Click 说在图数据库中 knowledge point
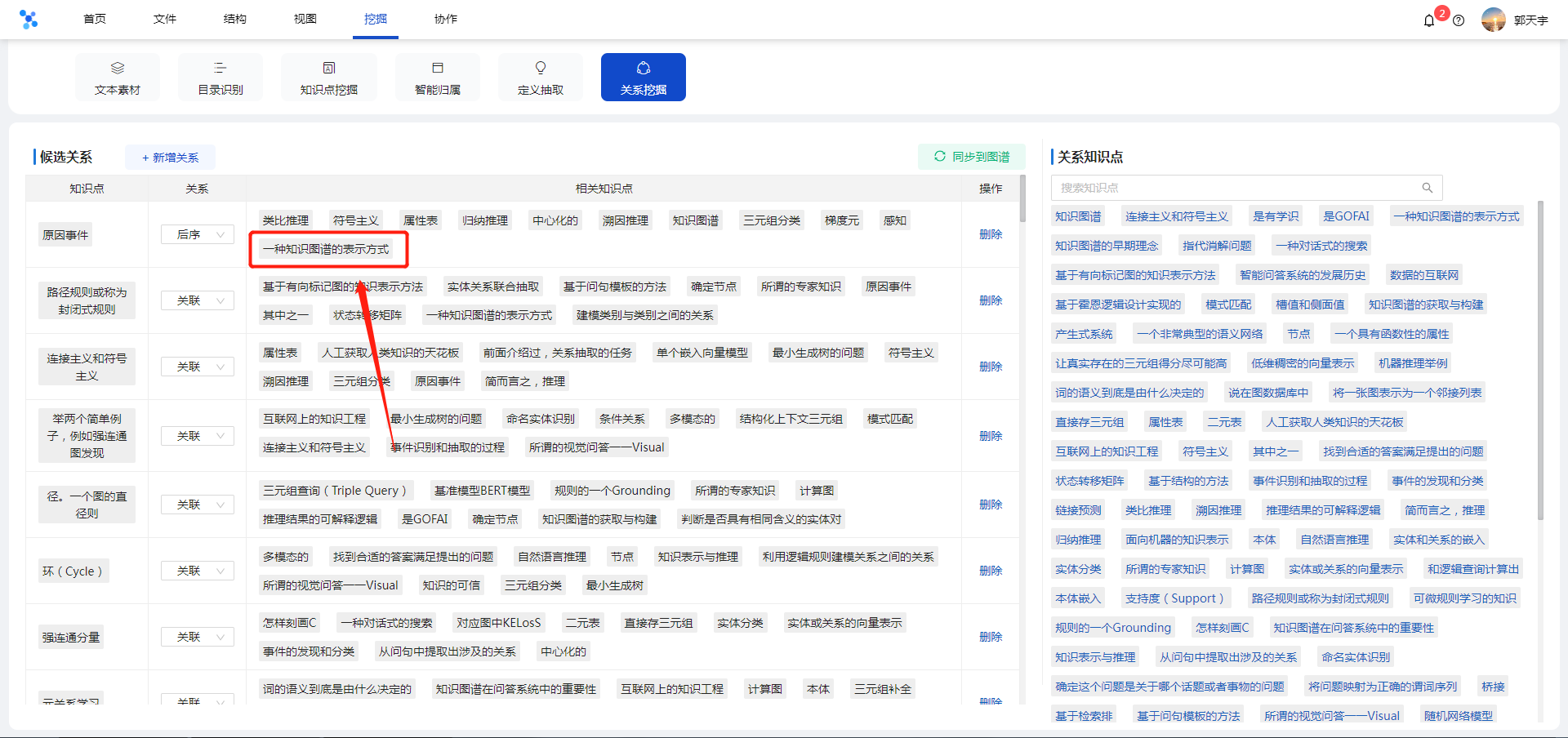 click(1268, 393)
